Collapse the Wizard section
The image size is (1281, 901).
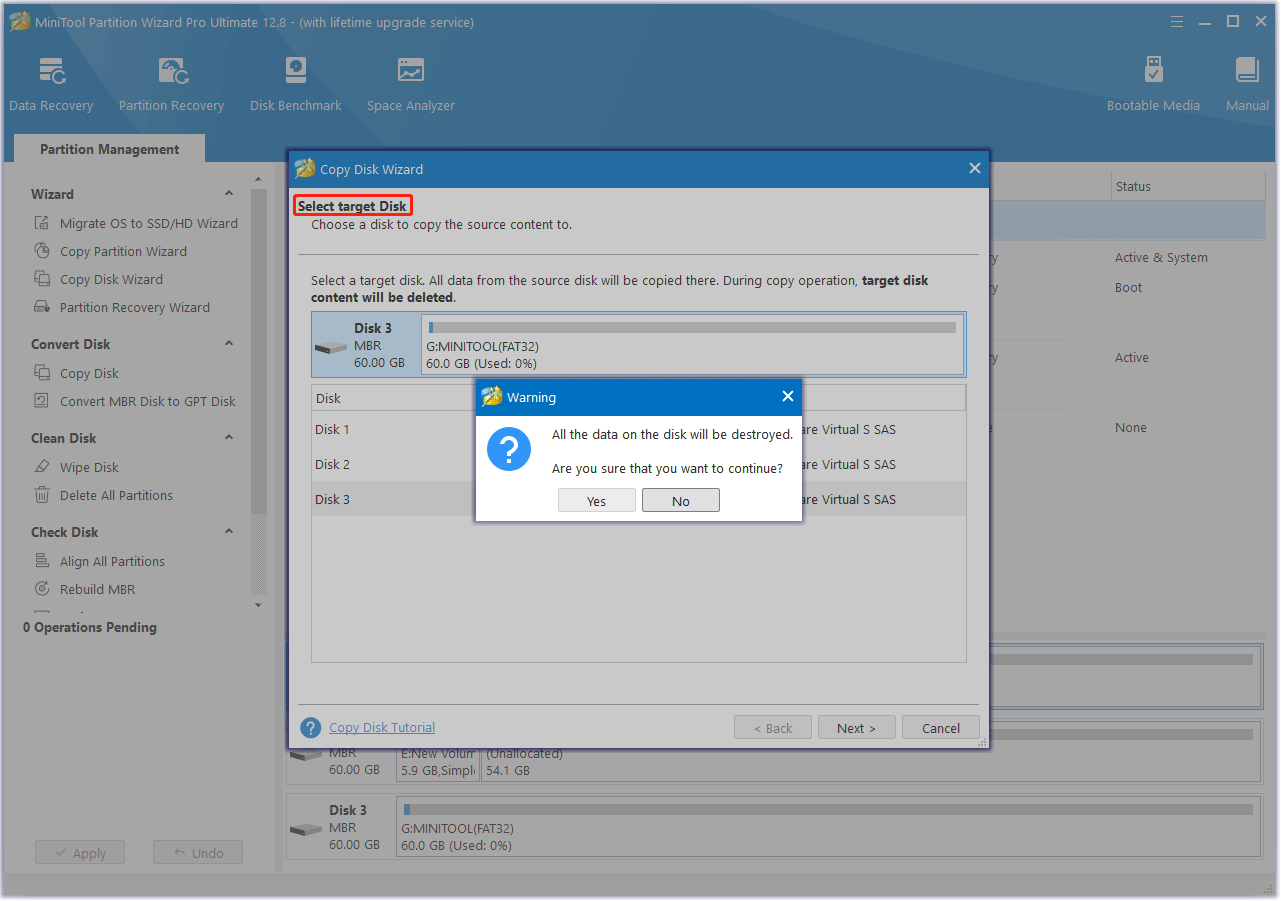(x=228, y=194)
